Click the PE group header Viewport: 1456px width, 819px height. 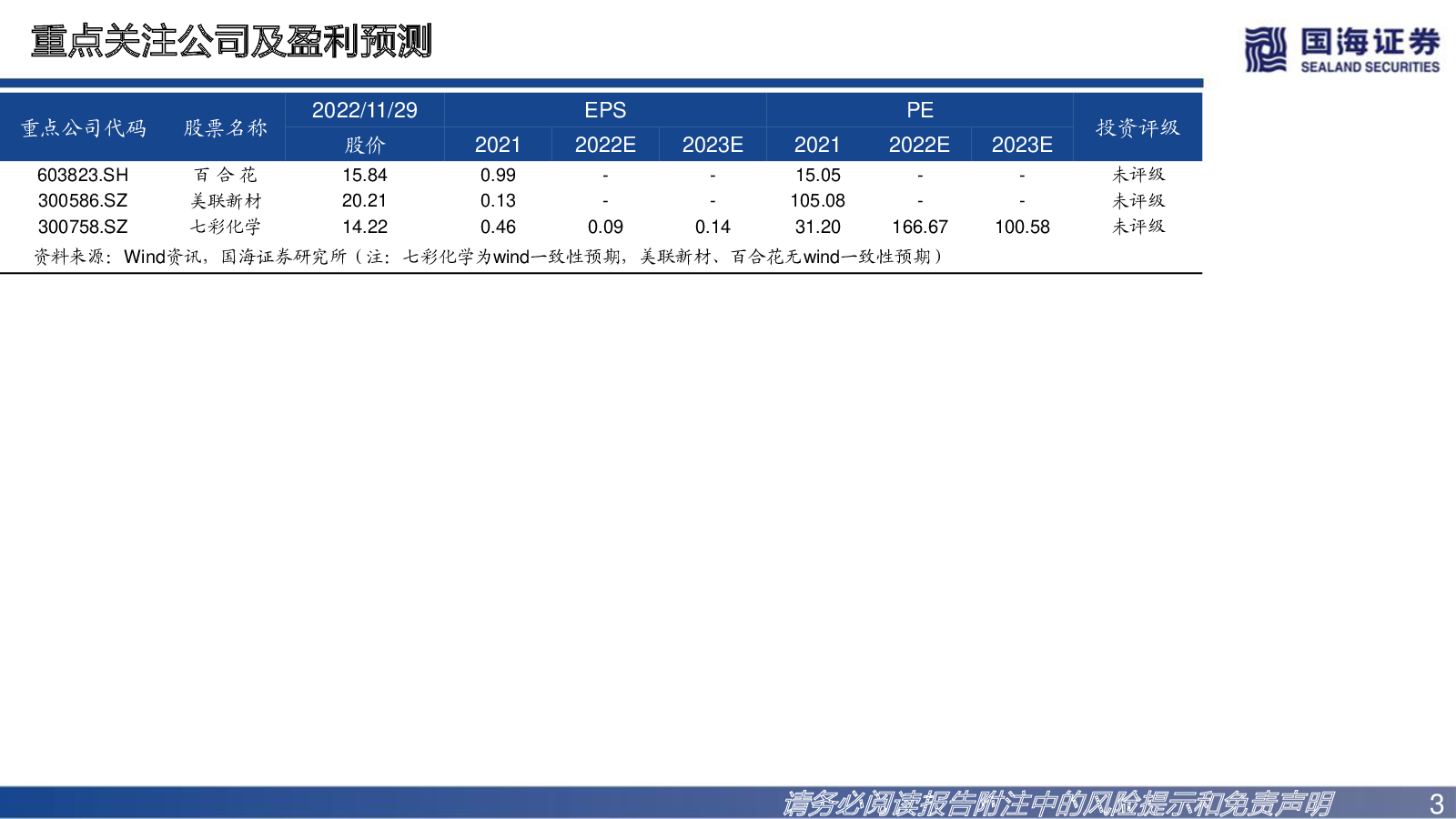pos(920,110)
